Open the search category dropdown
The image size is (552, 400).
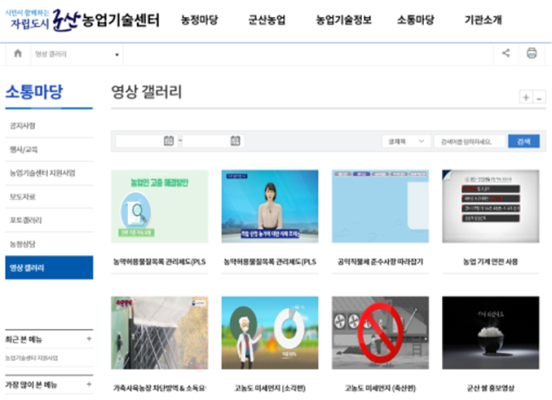click(406, 142)
